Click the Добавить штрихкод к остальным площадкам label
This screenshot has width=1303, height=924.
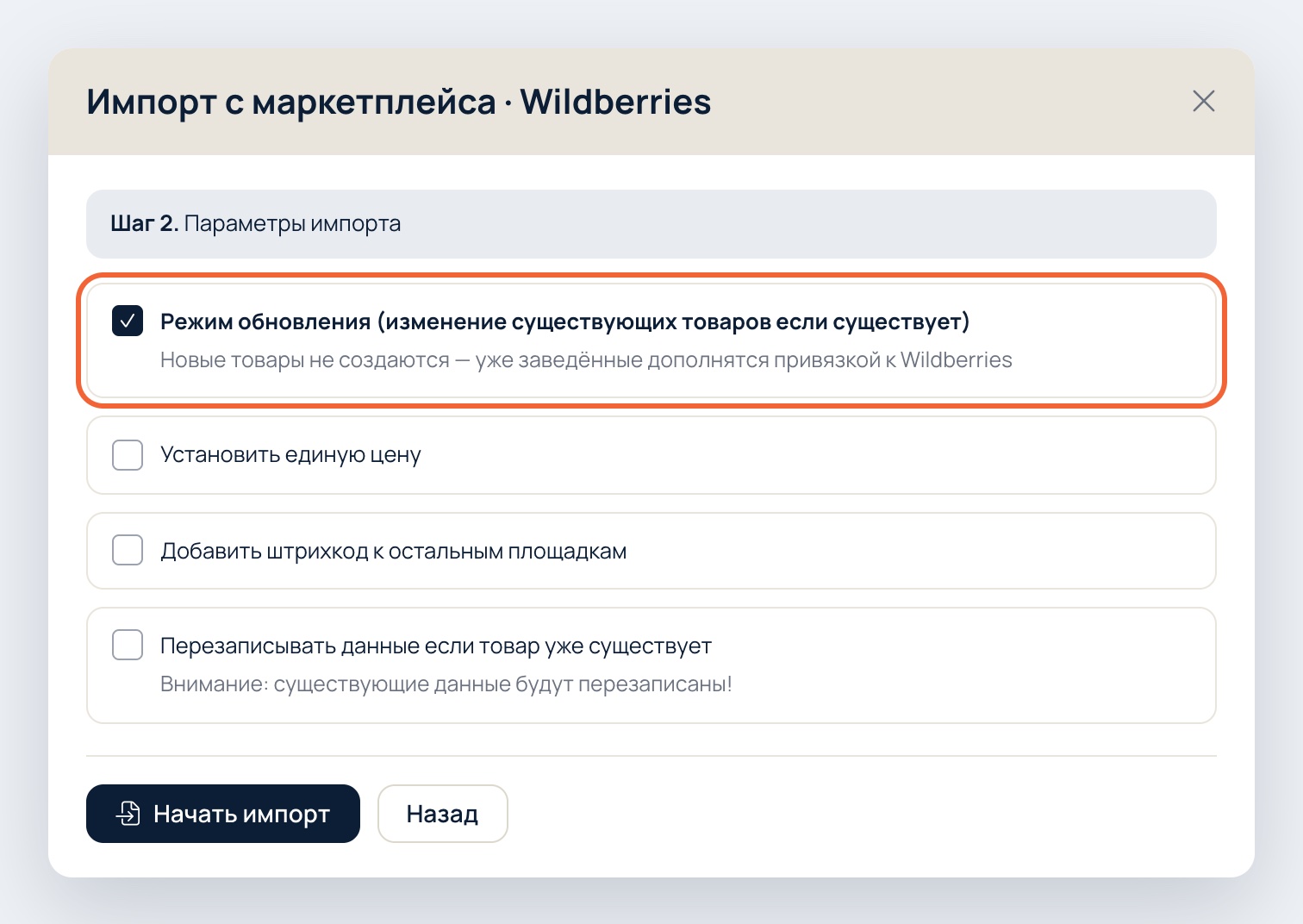click(x=394, y=552)
